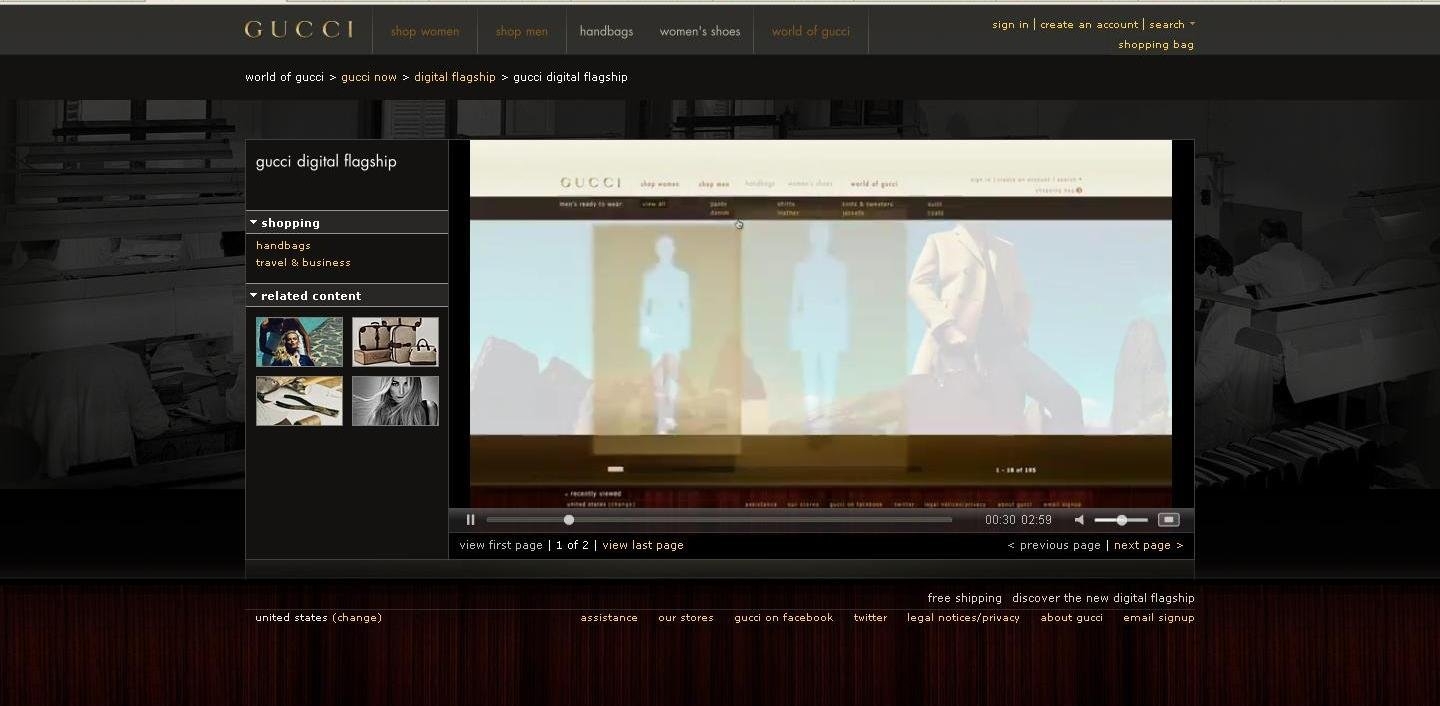Click the video progress bar handle
The height and width of the screenshot is (706, 1440).
pyautogui.click(x=569, y=520)
